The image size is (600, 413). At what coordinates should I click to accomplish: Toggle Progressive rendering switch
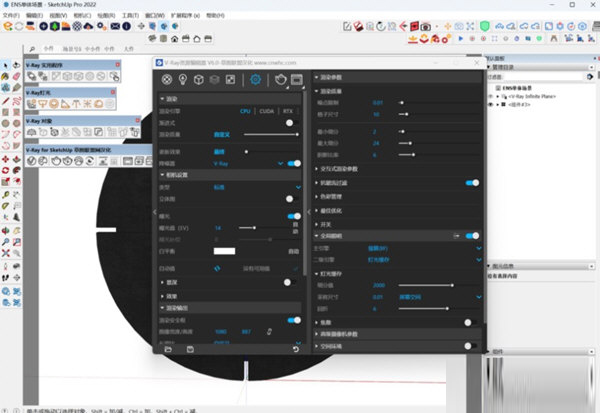coord(291,123)
